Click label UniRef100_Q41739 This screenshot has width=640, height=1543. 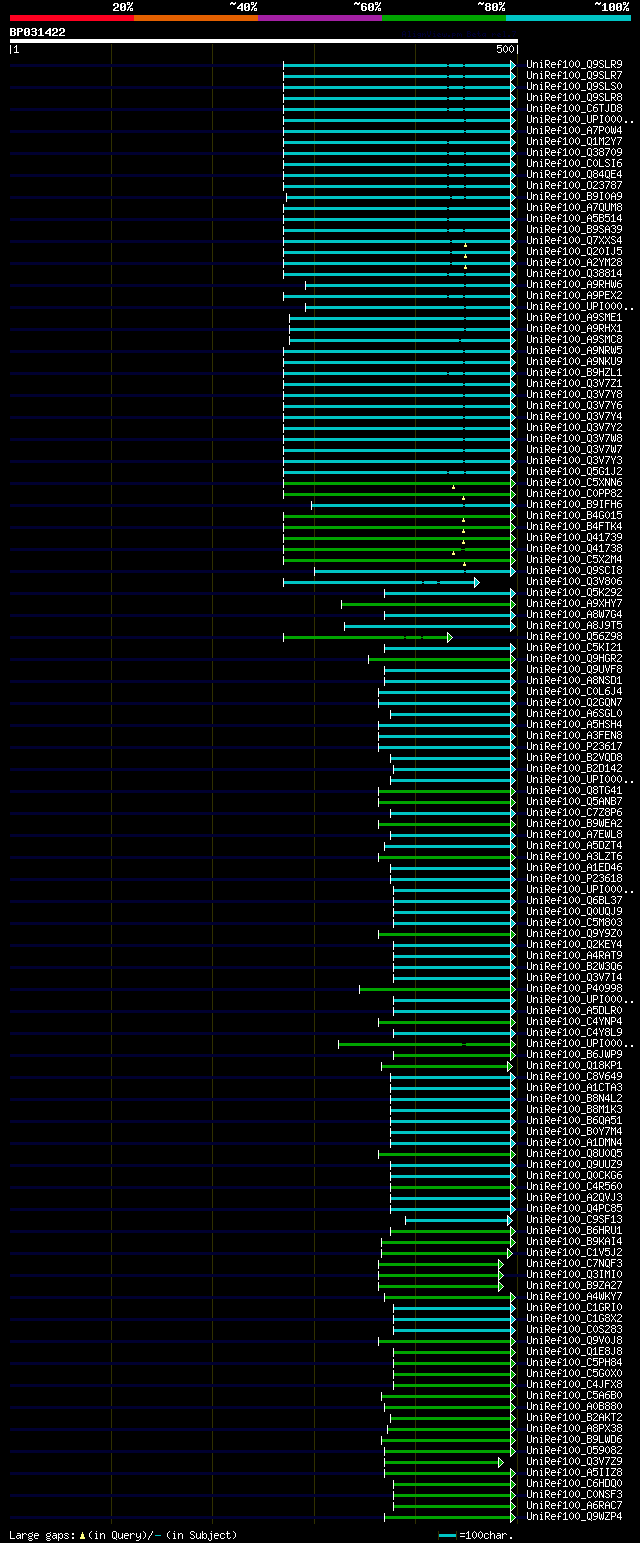coord(574,537)
